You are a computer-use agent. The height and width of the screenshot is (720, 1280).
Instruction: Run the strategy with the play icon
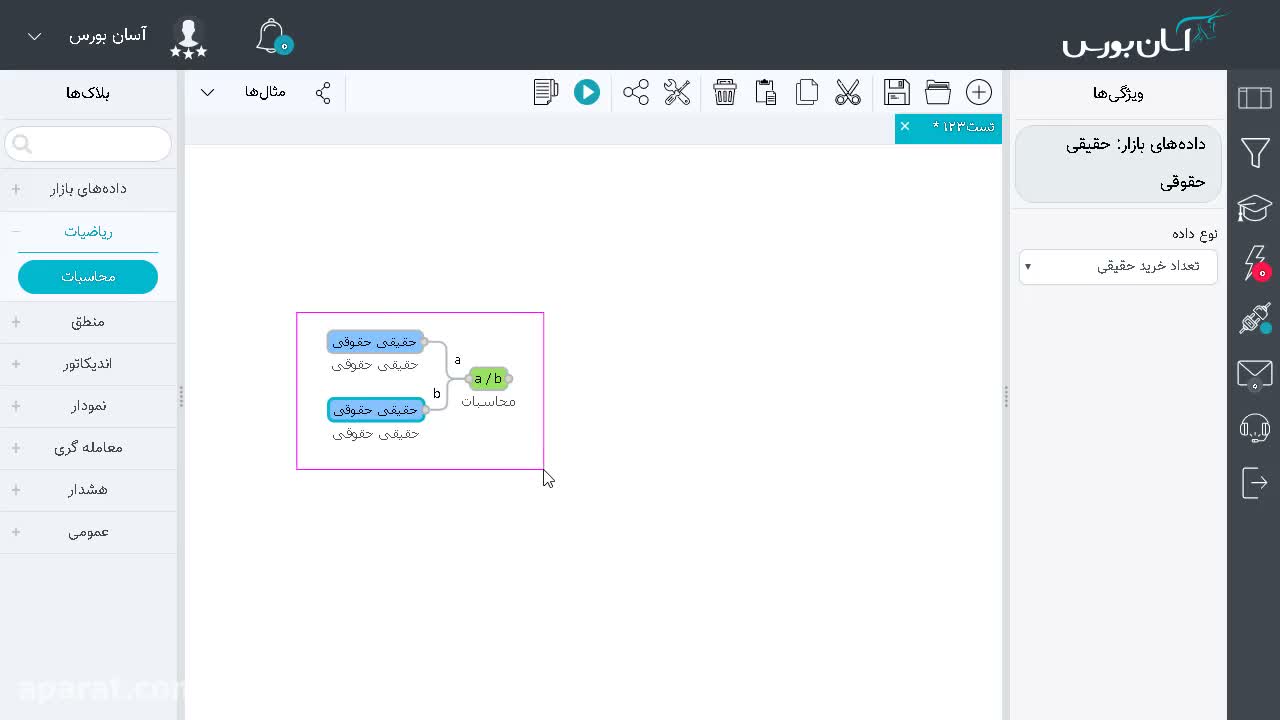[x=586, y=92]
